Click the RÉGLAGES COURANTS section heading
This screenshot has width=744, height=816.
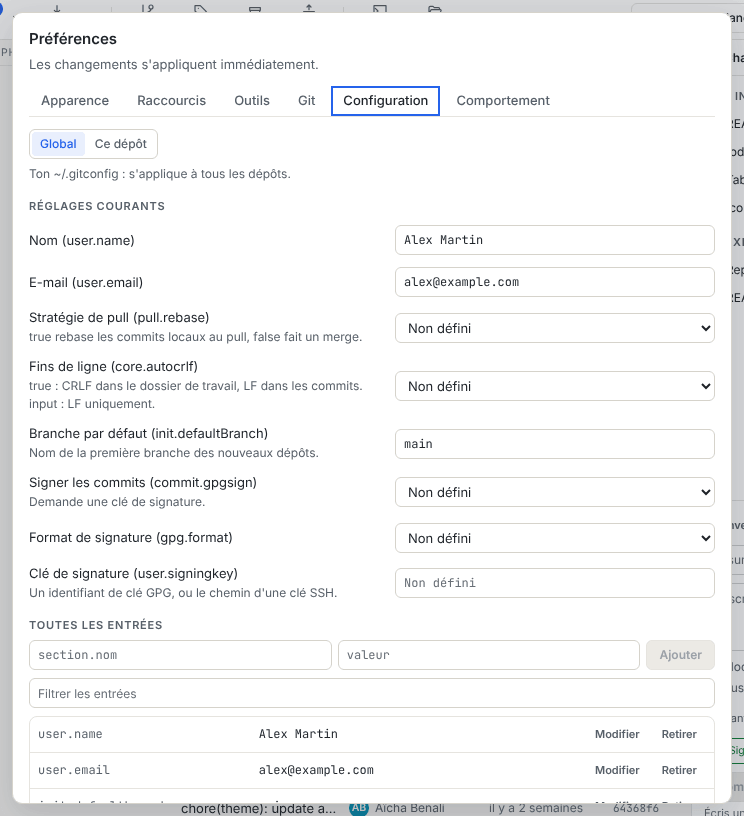click(x=97, y=206)
